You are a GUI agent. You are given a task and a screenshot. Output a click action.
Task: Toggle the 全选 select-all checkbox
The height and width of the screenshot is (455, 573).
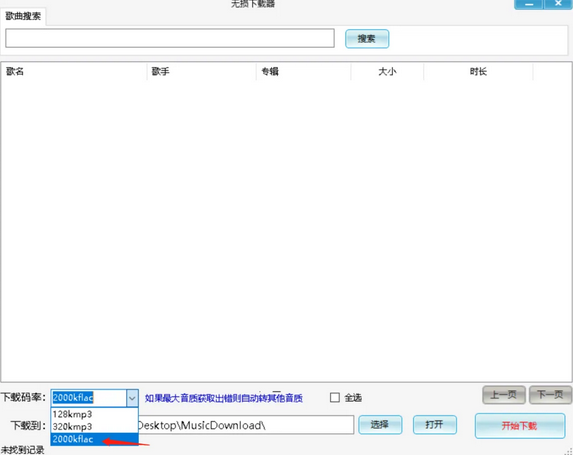[x=335, y=398]
